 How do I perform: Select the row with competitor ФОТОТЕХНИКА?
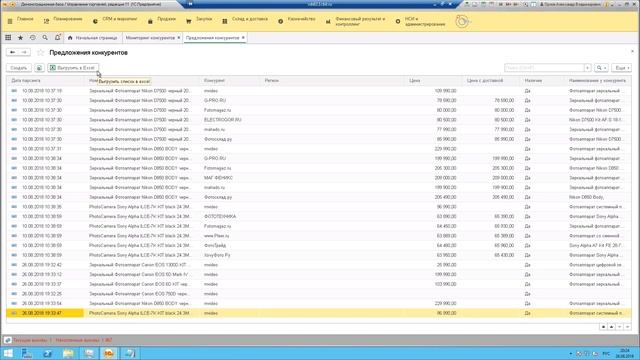tap(319, 216)
